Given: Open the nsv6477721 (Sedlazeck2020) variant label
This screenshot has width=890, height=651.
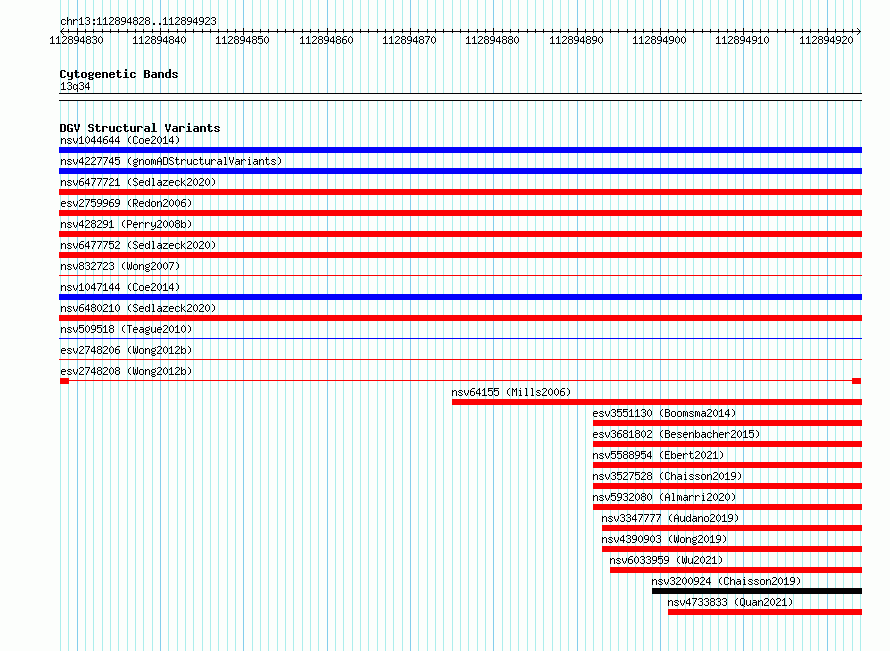Looking at the screenshot, I should (138, 182).
